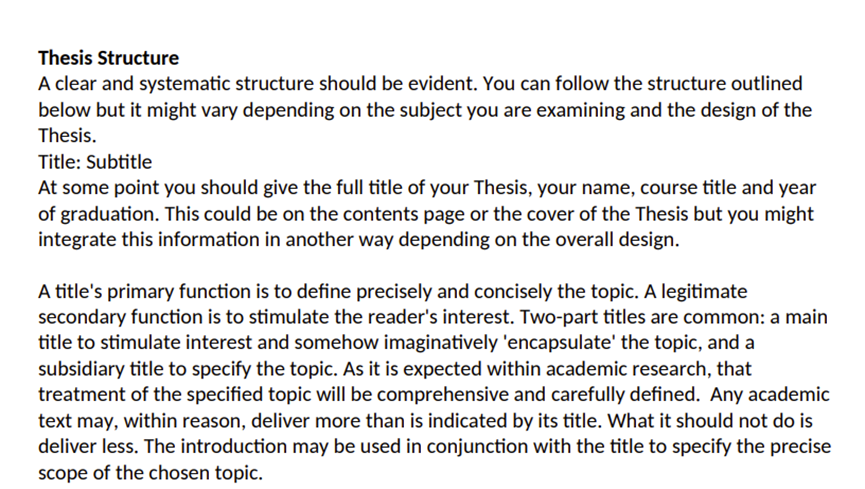Click the word 'encapsulate' in quotes
Image resolution: width=865 pixels, height=489 pixels.
[560, 343]
